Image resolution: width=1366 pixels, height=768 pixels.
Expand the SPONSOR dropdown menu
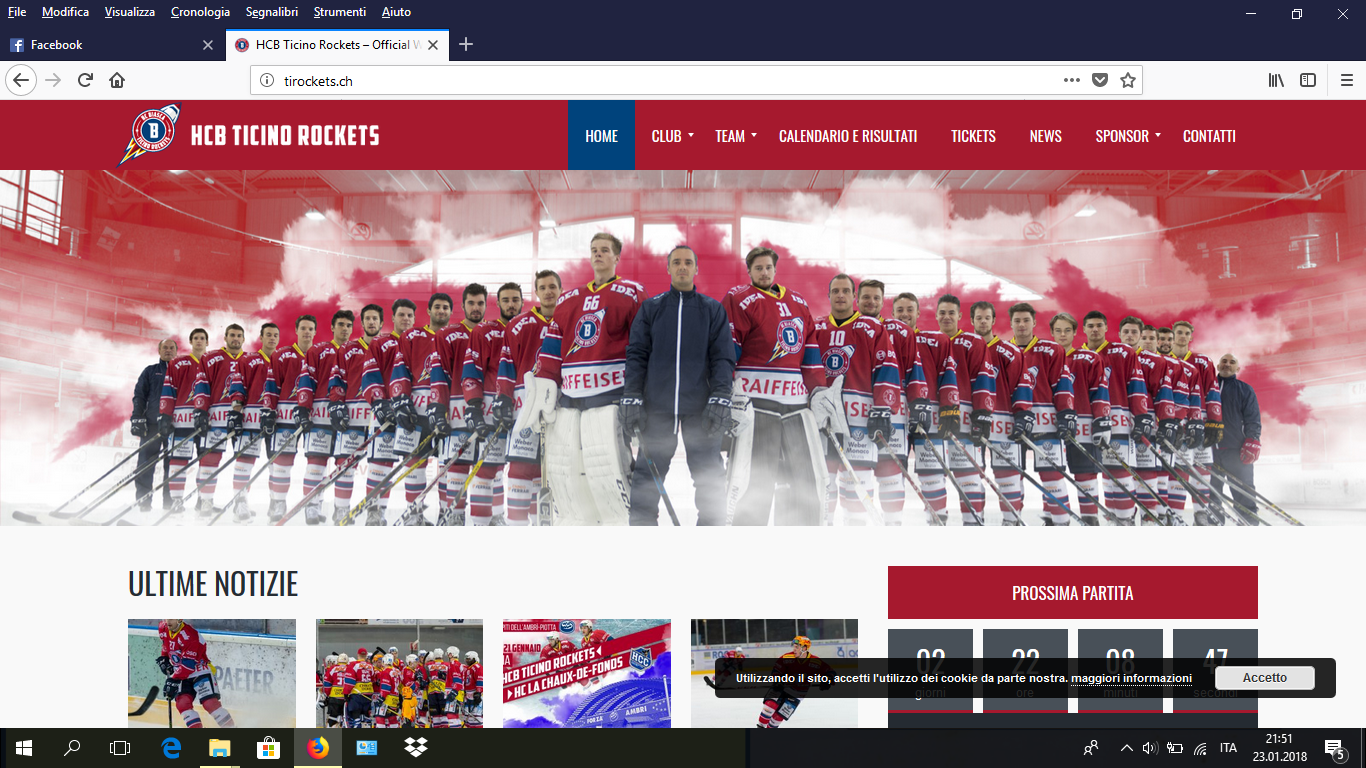click(x=1128, y=136)
